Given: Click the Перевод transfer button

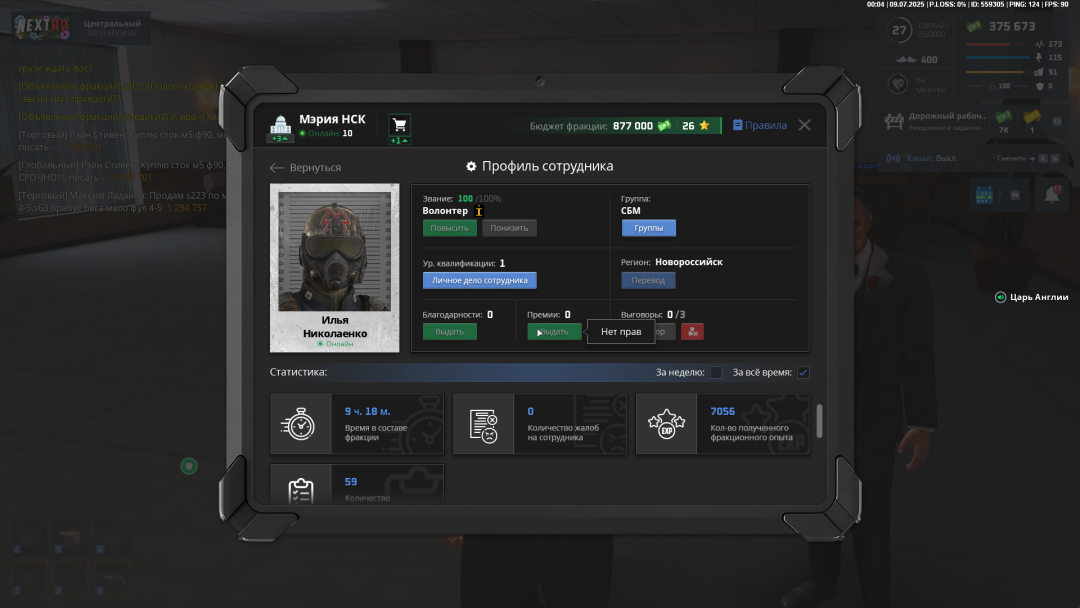Looking at the screenshot, I should [648, 280].
